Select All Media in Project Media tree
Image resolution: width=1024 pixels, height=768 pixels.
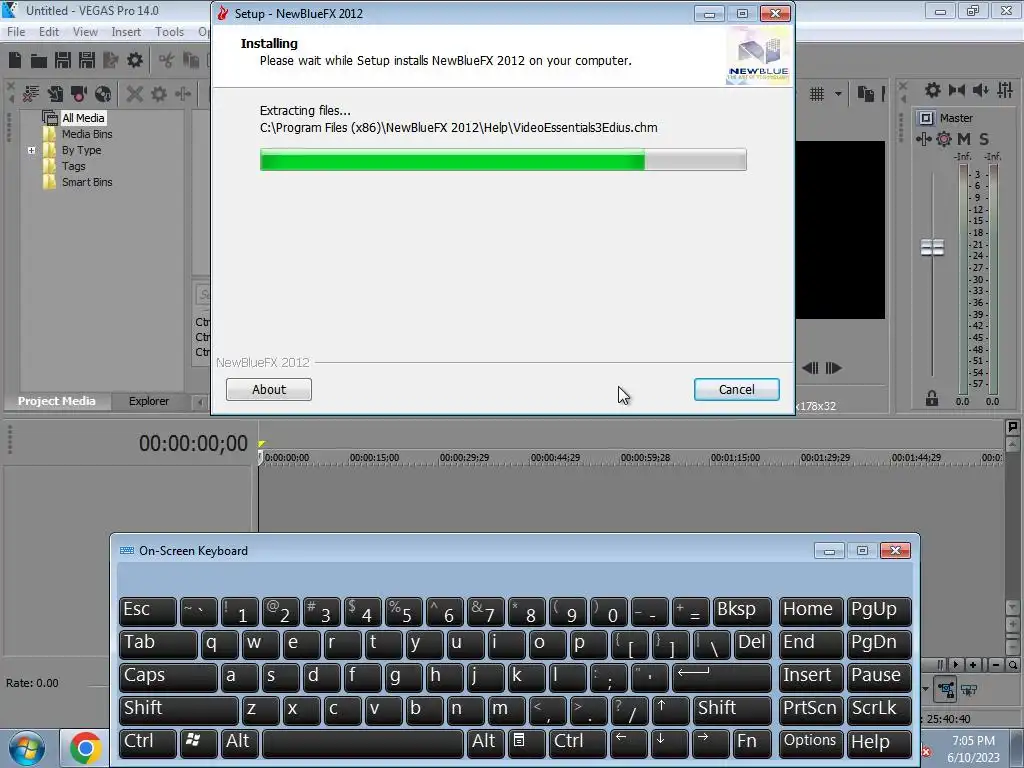83,118
